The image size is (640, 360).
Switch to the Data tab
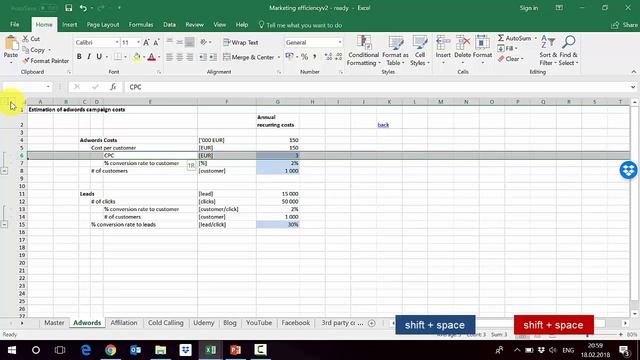coord(169,24)
